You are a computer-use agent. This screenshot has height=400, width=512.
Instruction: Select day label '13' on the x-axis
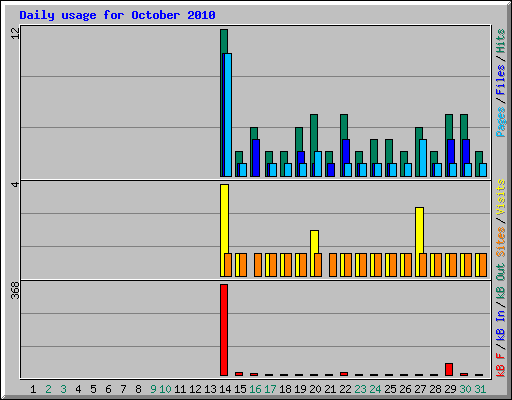pyautogui.click(x=210, y=389)
